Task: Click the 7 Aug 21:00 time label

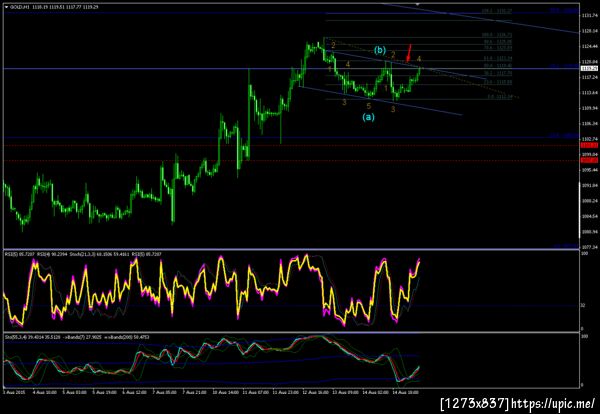Action: [x=195, y=392]
